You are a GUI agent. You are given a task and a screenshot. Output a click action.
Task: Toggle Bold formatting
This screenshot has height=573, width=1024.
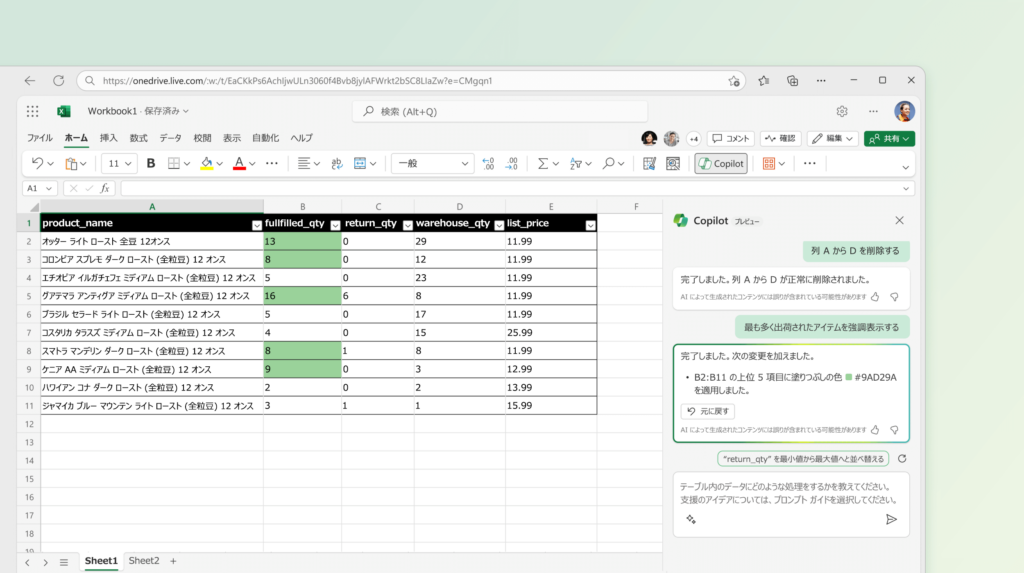151,163
